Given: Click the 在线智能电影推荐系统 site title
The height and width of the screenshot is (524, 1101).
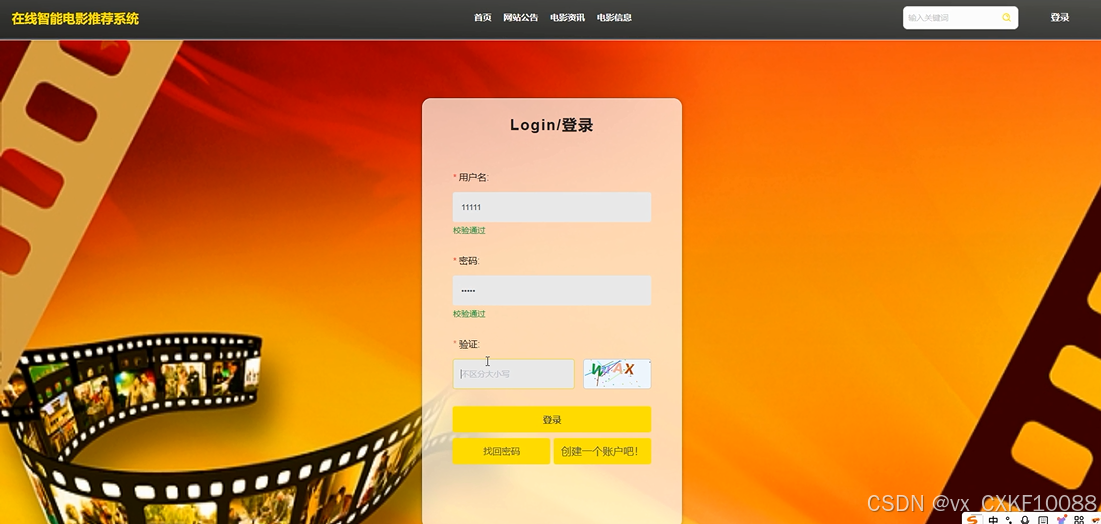Looking at the screenshot, I should [75, 18].
